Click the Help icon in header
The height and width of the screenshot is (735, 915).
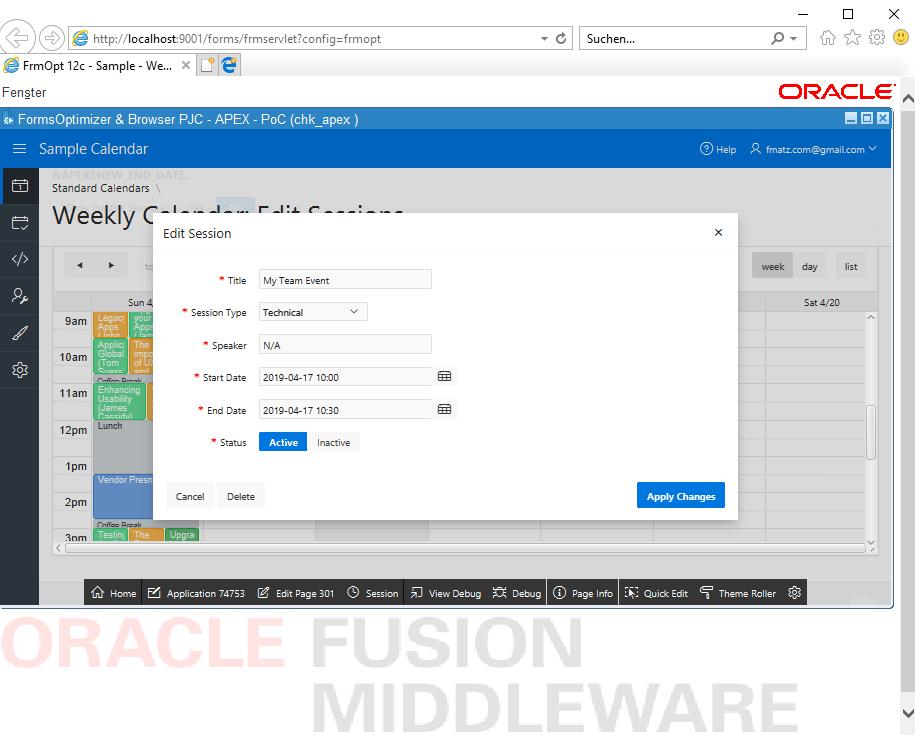point(706,149)
